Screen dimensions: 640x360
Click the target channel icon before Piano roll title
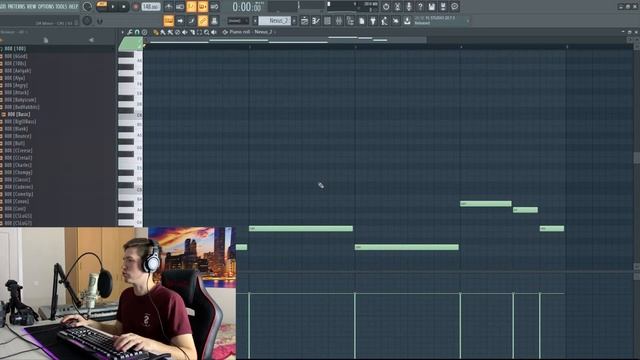[225, 32]
